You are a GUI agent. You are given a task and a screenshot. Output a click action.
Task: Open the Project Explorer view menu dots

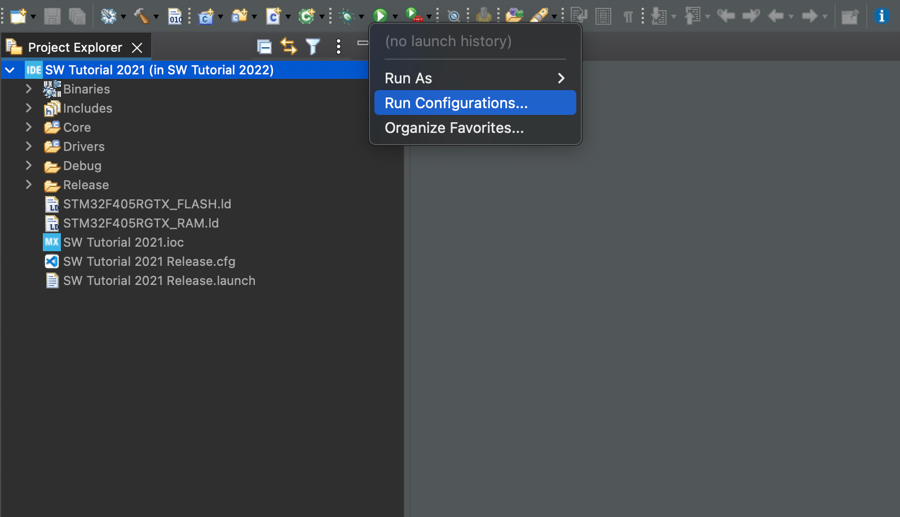click(338, 47)
